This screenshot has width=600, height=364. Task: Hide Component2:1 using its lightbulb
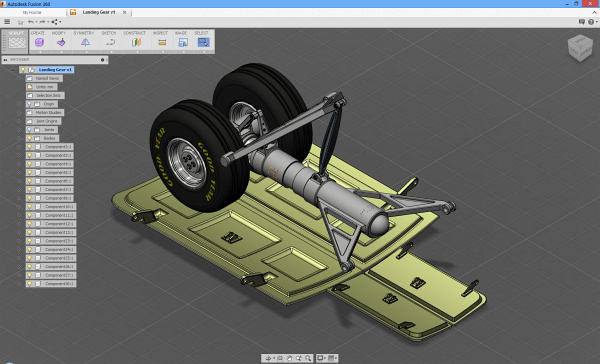point(29,147)
